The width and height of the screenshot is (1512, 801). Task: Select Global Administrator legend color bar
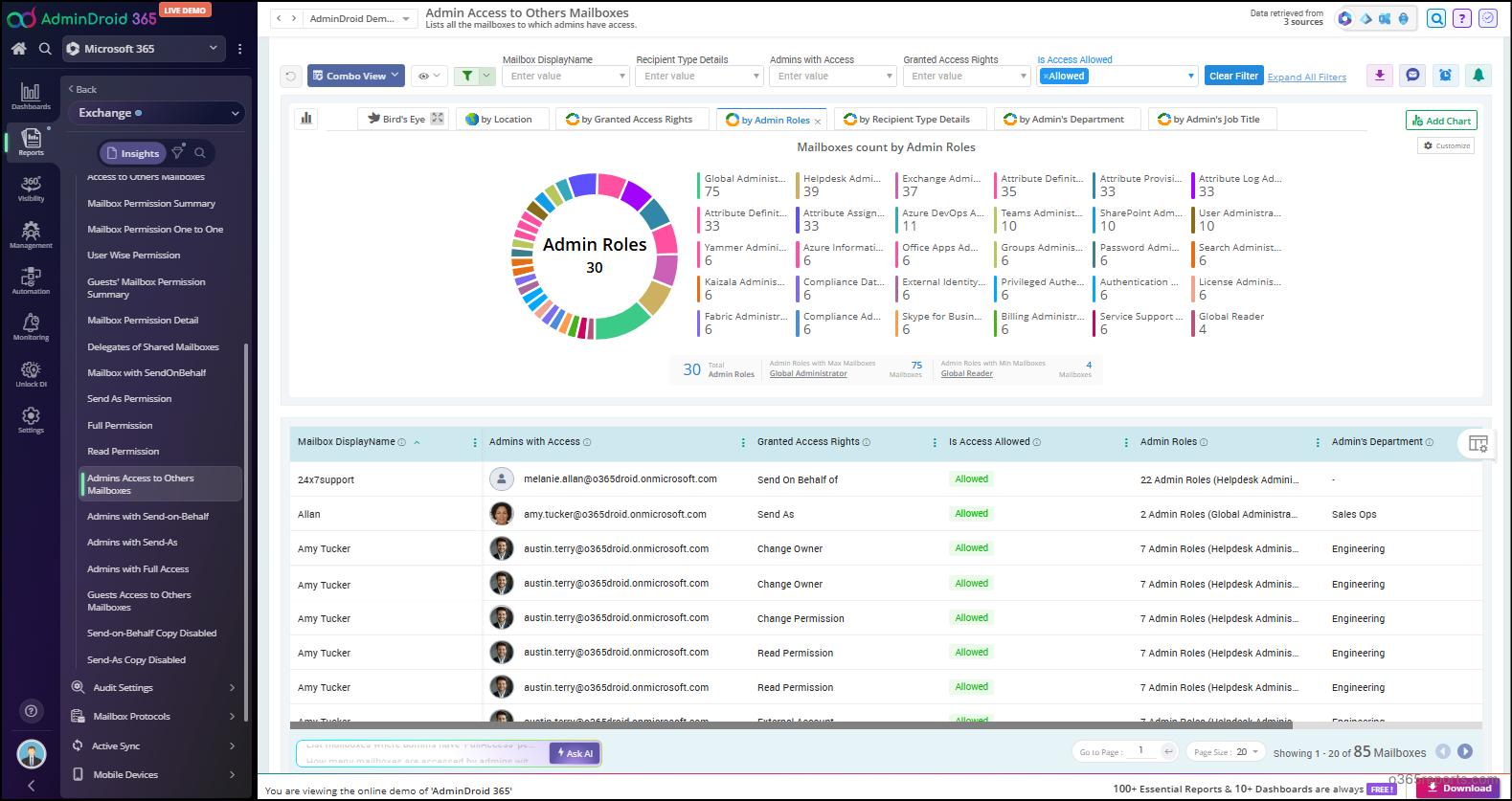pyautogui.click(x=699, y=185)
